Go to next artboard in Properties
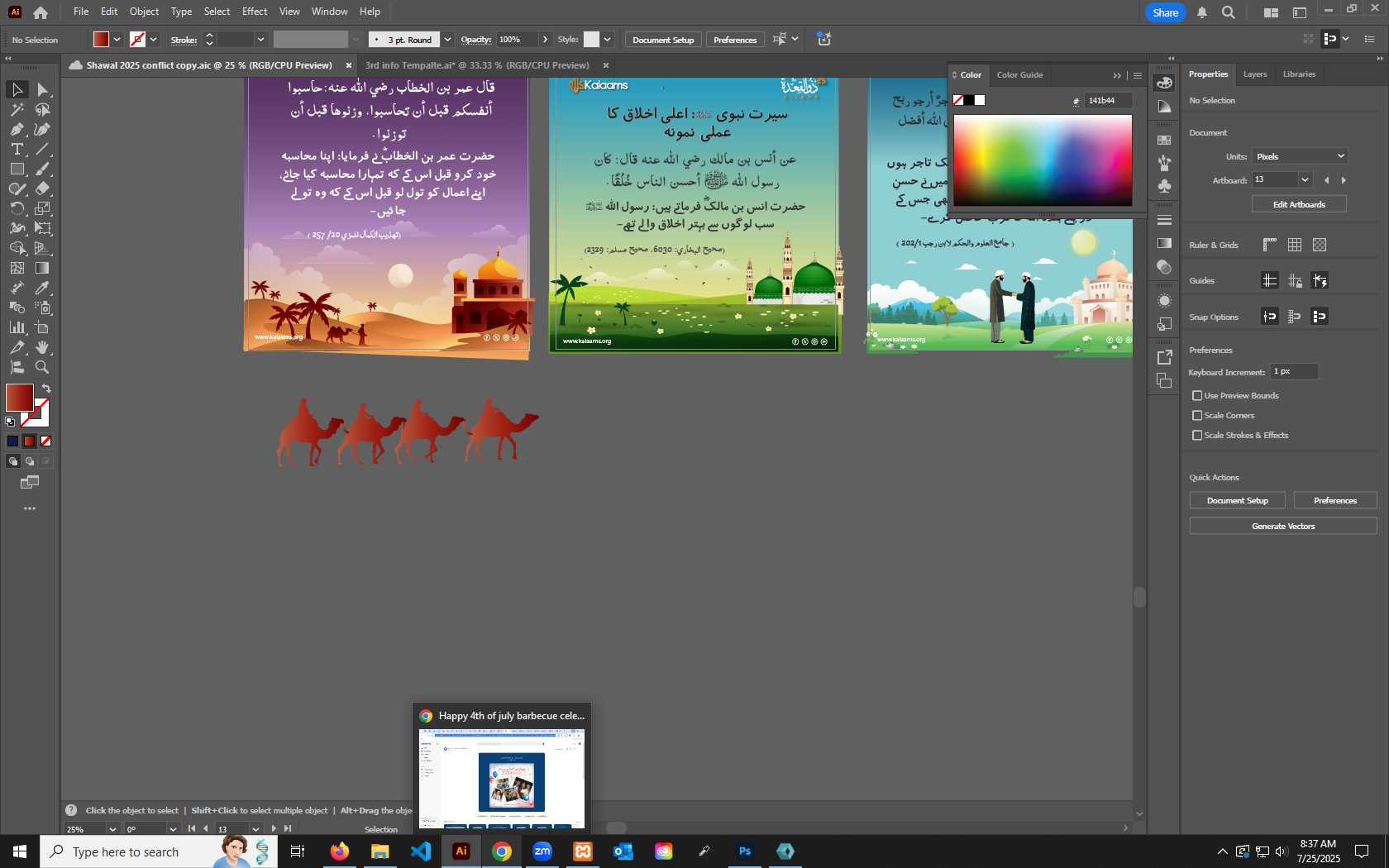This screenshot has width=1389, height=868. pos(1344,180)
